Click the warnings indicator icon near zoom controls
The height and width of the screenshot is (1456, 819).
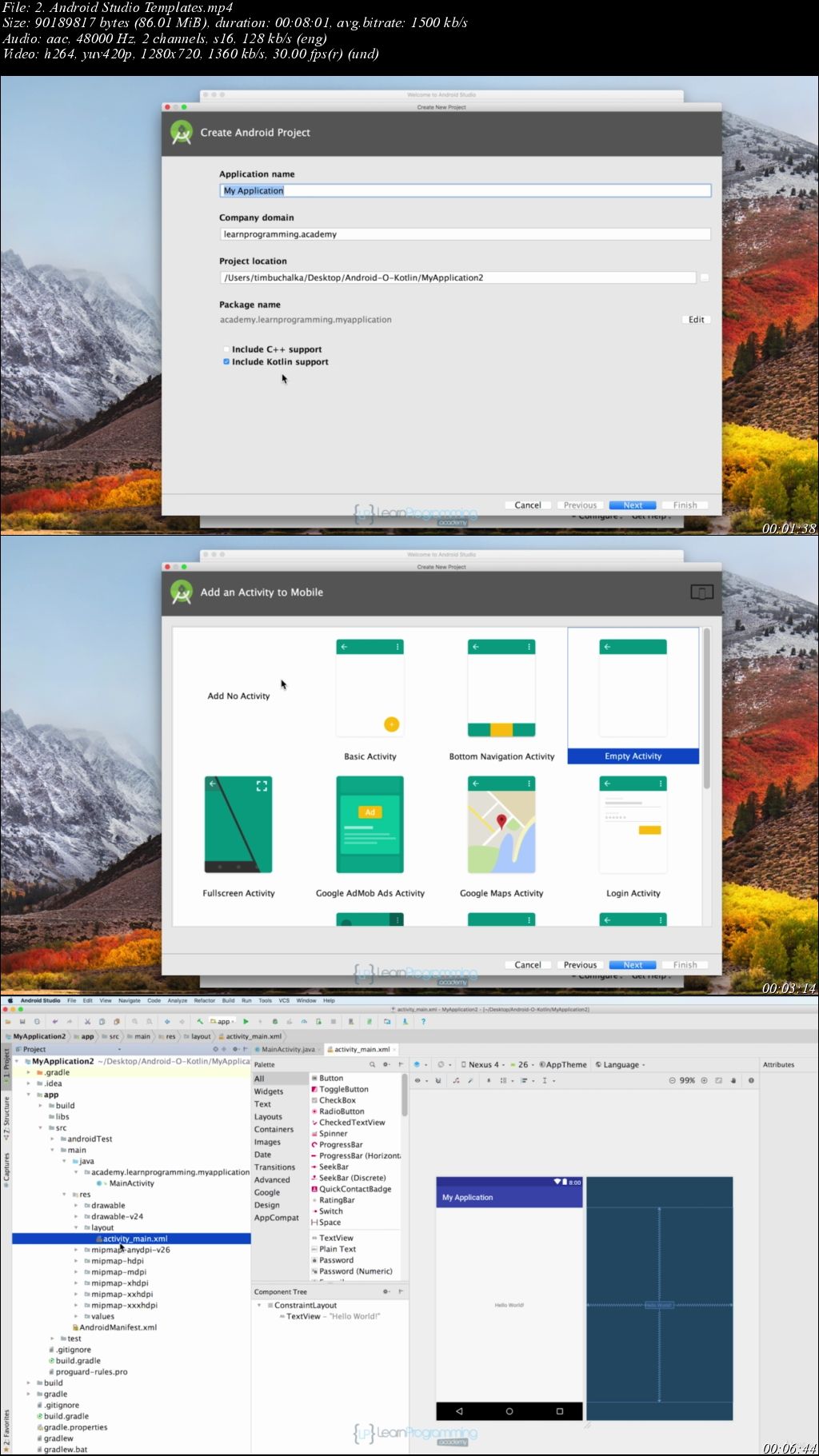751,1080
